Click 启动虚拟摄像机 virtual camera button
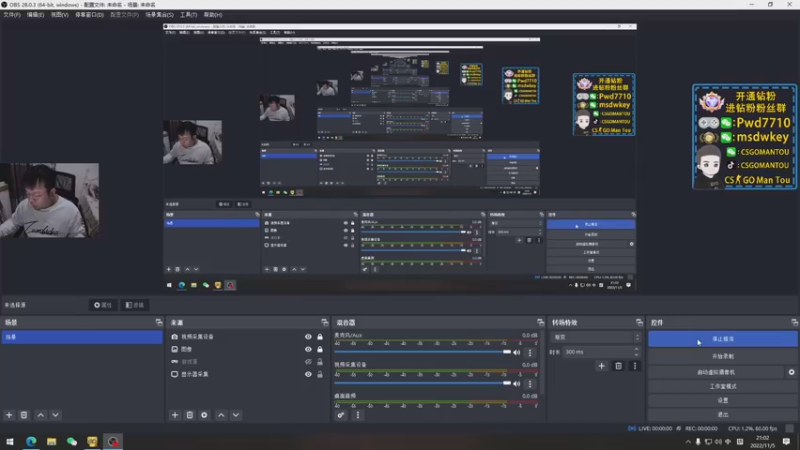800x450 pixels. coord(716,372)
